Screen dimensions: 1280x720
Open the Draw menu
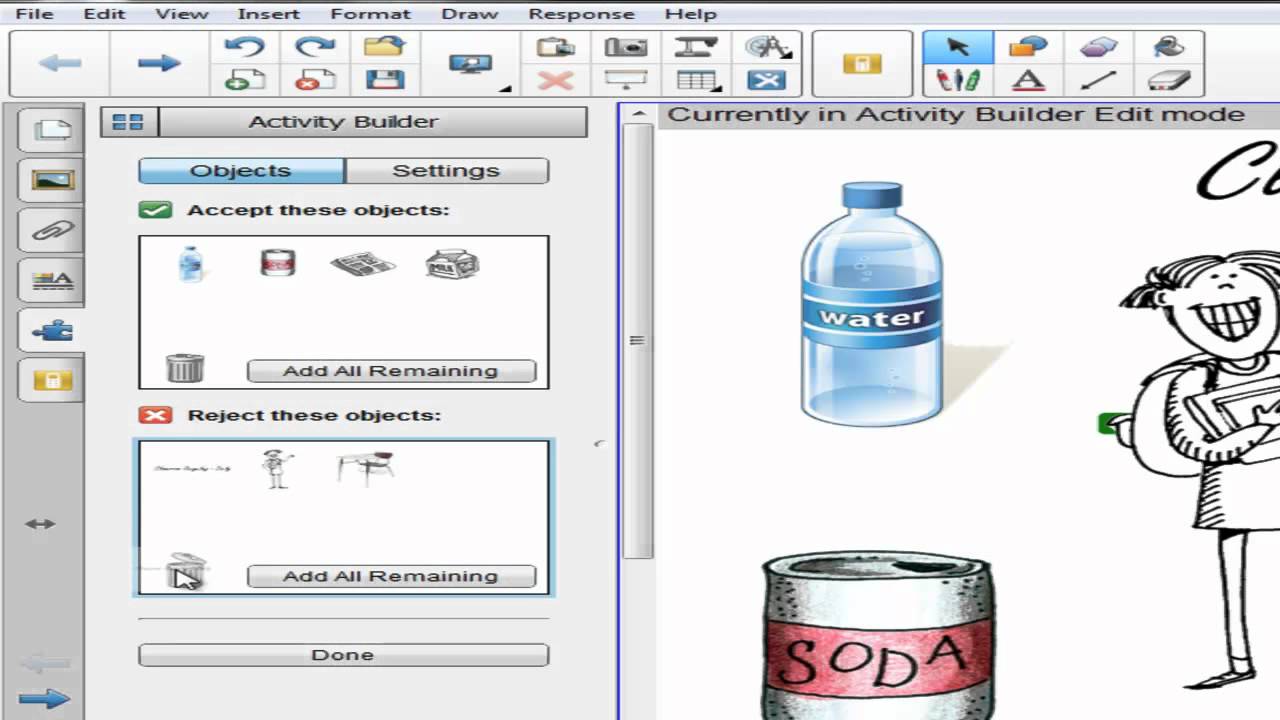[469, 14]
